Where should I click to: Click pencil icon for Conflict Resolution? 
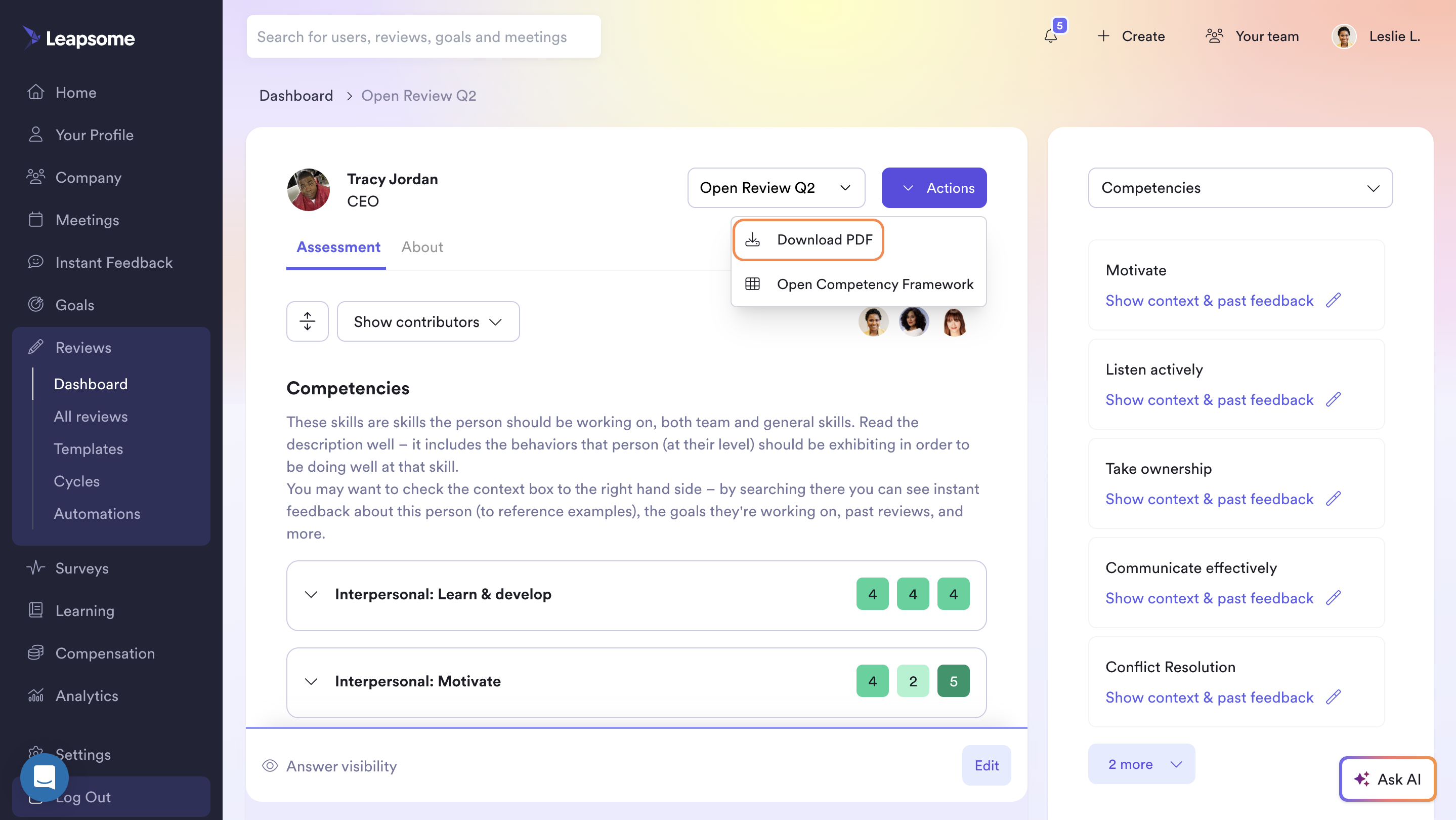1334,696
